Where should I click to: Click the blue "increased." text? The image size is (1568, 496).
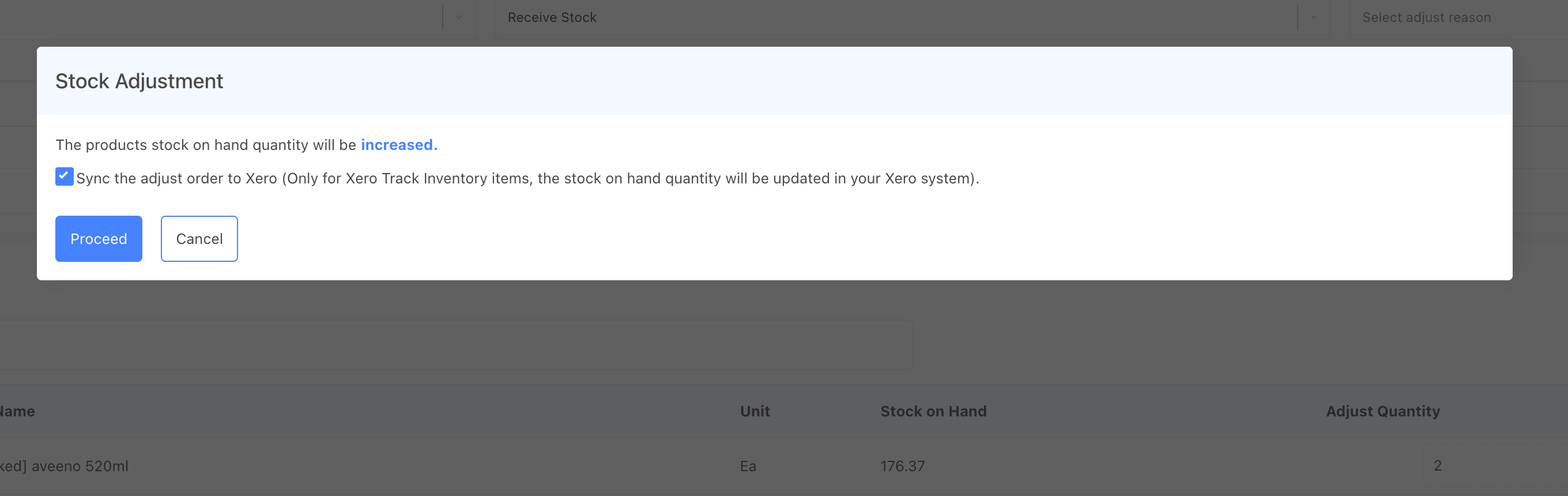click(x=399, y=145)
